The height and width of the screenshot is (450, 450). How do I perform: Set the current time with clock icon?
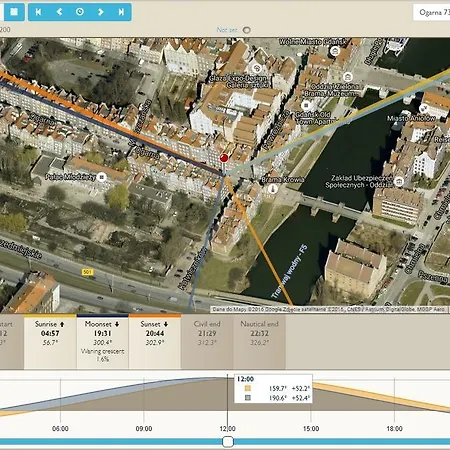80,12
